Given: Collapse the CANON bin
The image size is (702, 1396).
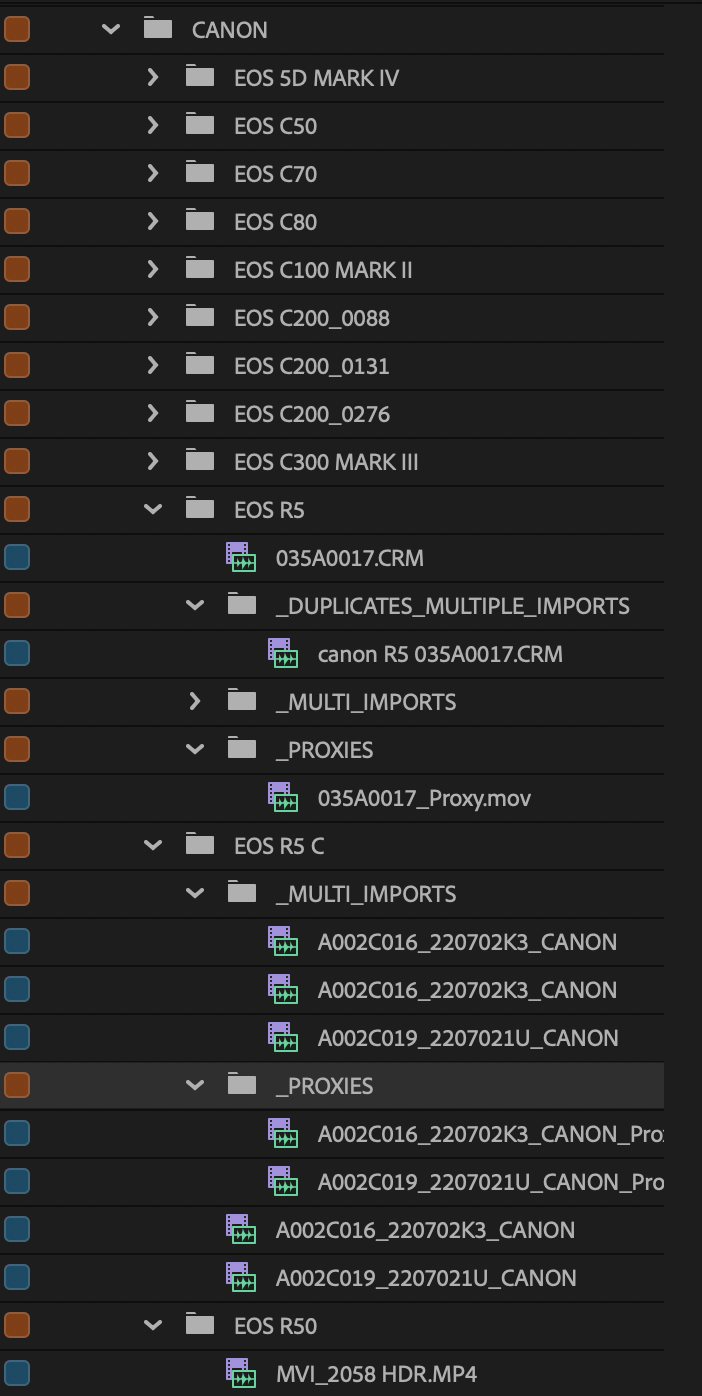Looking at the screenshot, I should (x=110, y=30).
